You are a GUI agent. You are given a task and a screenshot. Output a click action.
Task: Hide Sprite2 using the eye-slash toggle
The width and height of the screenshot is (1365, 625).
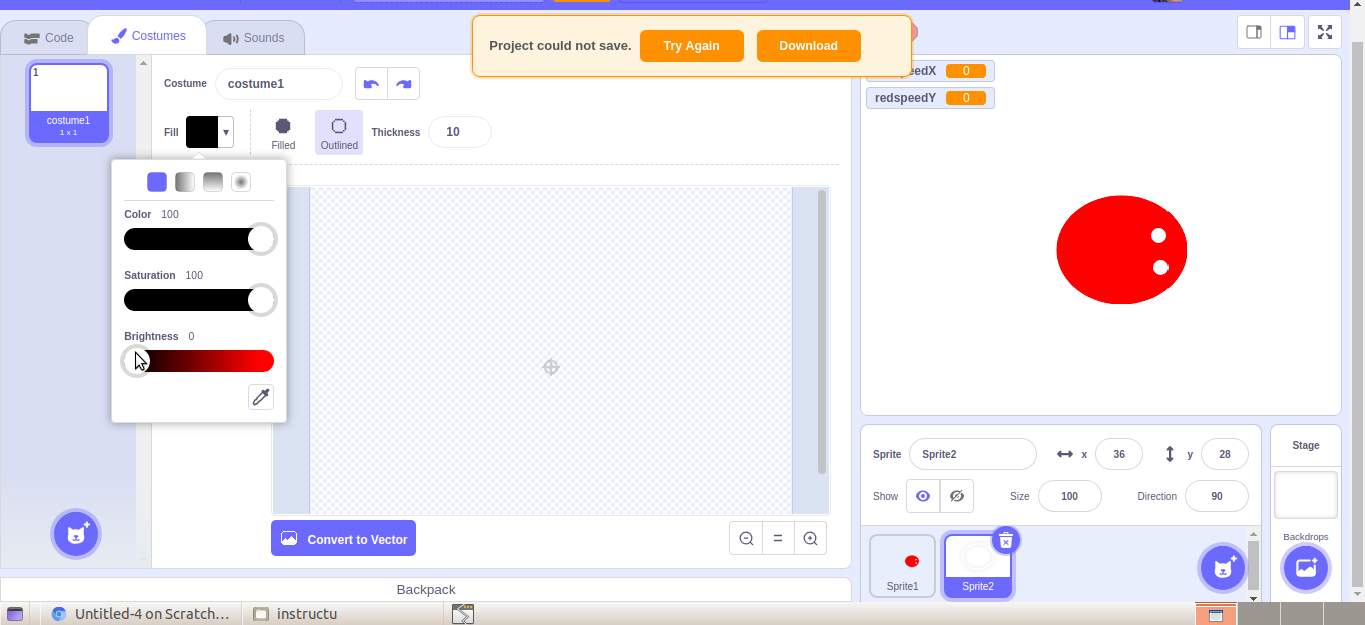[957, 495]
